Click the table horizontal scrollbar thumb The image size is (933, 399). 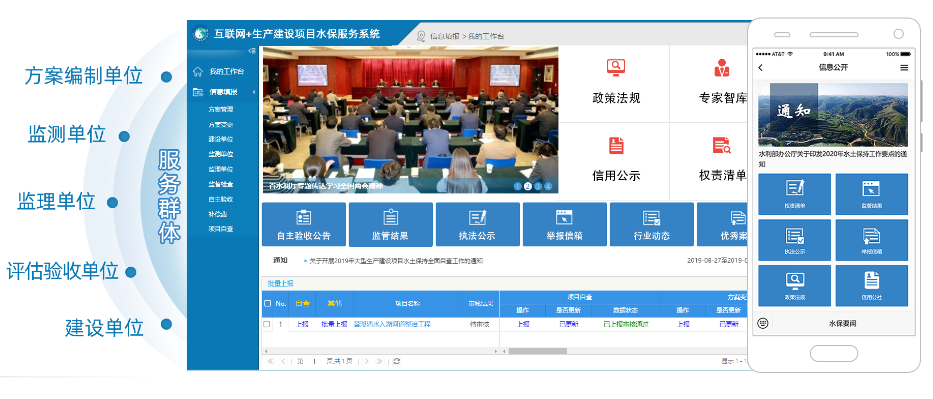coord(537,351)
